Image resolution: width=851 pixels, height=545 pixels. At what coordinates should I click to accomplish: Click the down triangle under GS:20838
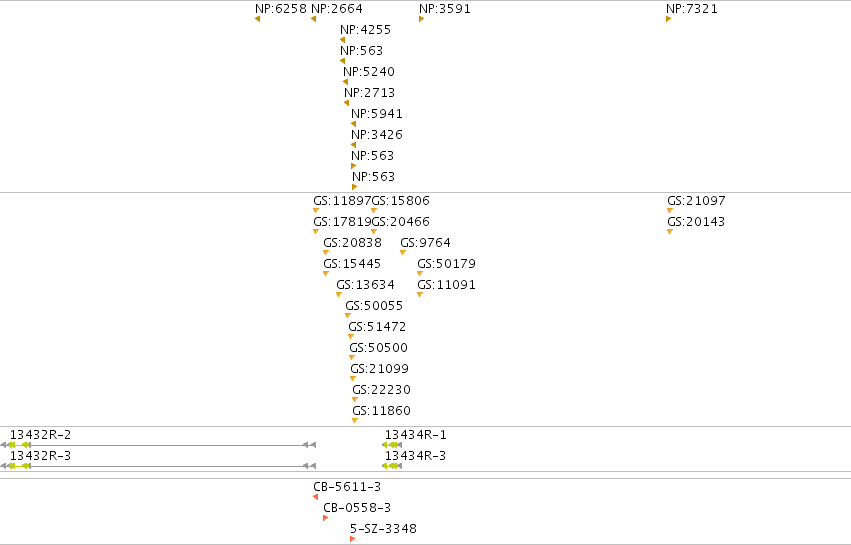[x=326, y=252]
